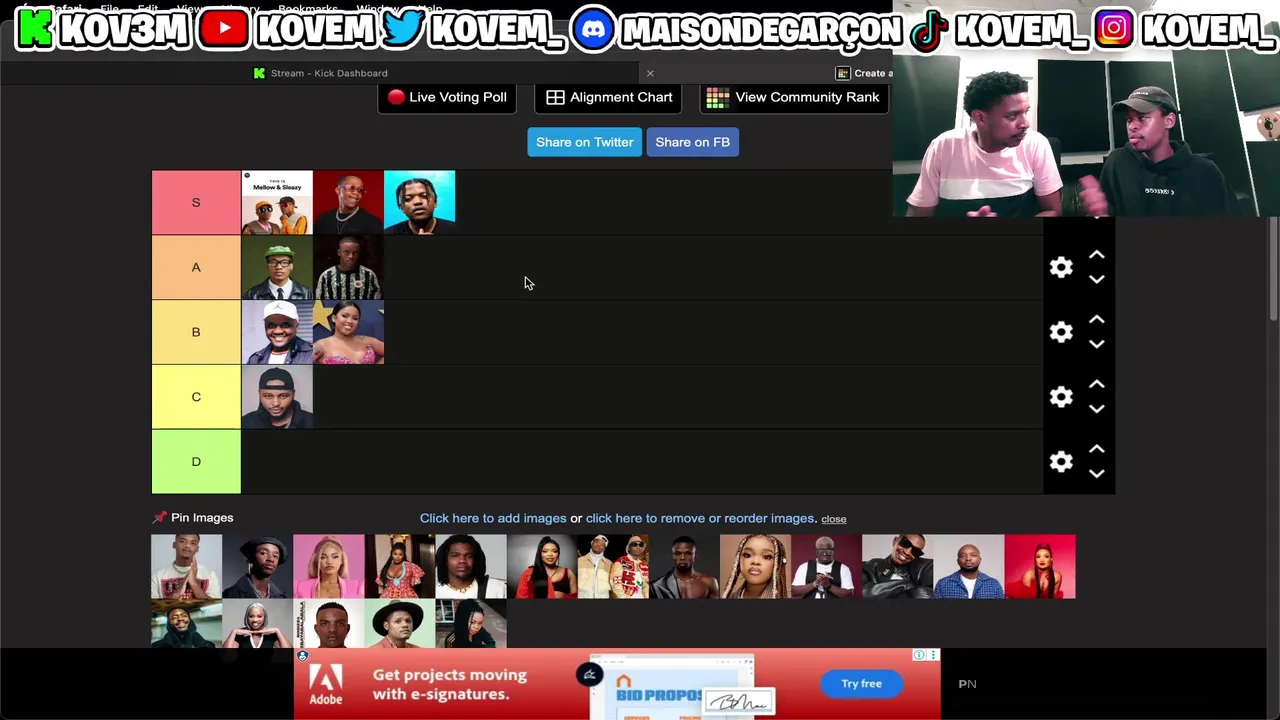This screenshot has height=720, width=1280.
Task: Pick the grey-haired woman with hands together
Action: [258, 624]
